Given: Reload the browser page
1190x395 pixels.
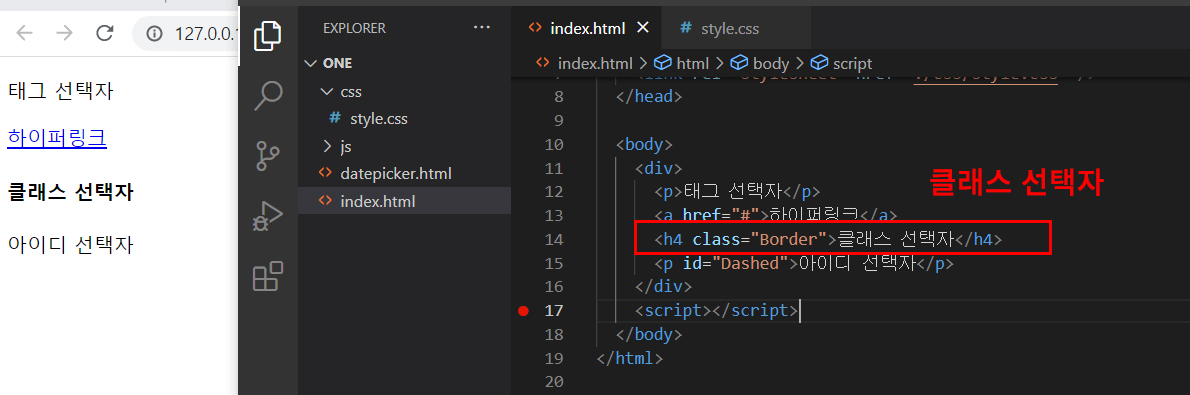Looking at the screenshot, I should (105, 33).
